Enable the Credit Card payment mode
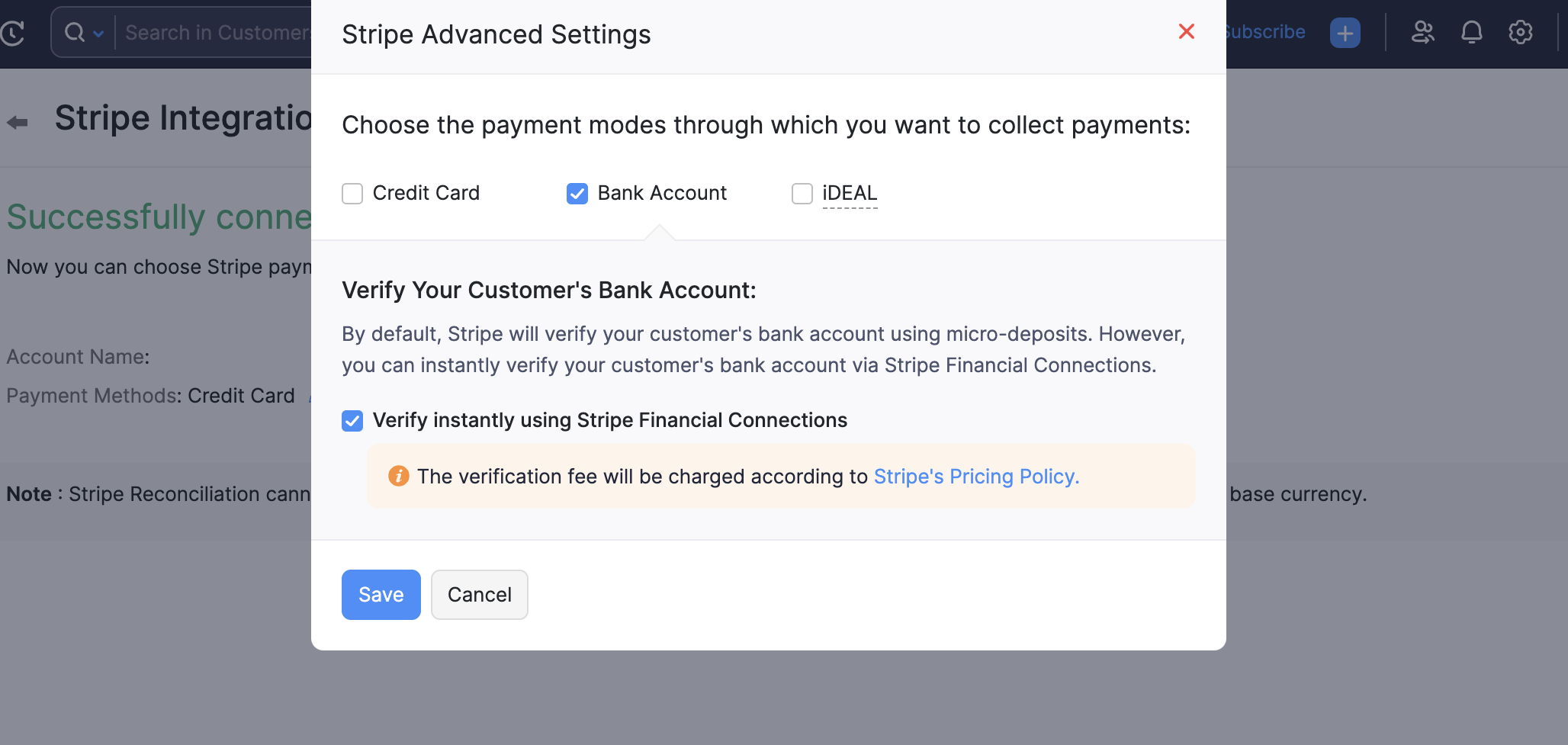The image size is (1568, 745). click(x=352, y=194)
